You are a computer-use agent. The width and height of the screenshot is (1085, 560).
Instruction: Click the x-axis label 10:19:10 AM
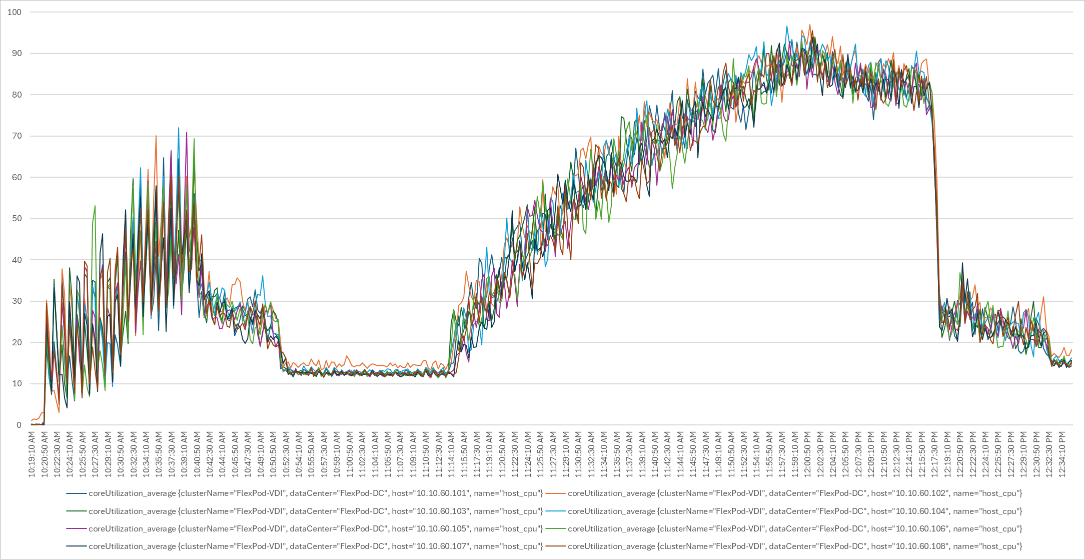(32, 453)
